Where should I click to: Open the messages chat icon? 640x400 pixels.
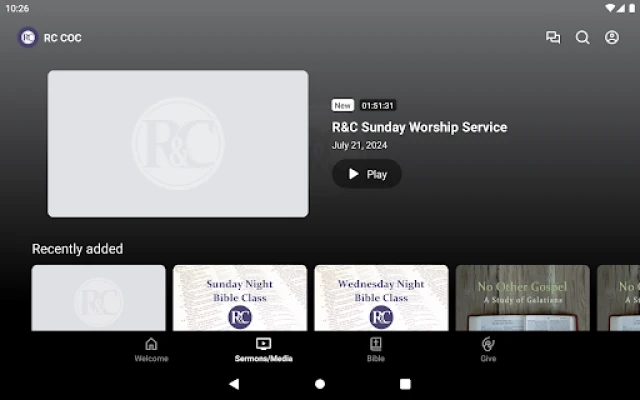tap(553, 38)
